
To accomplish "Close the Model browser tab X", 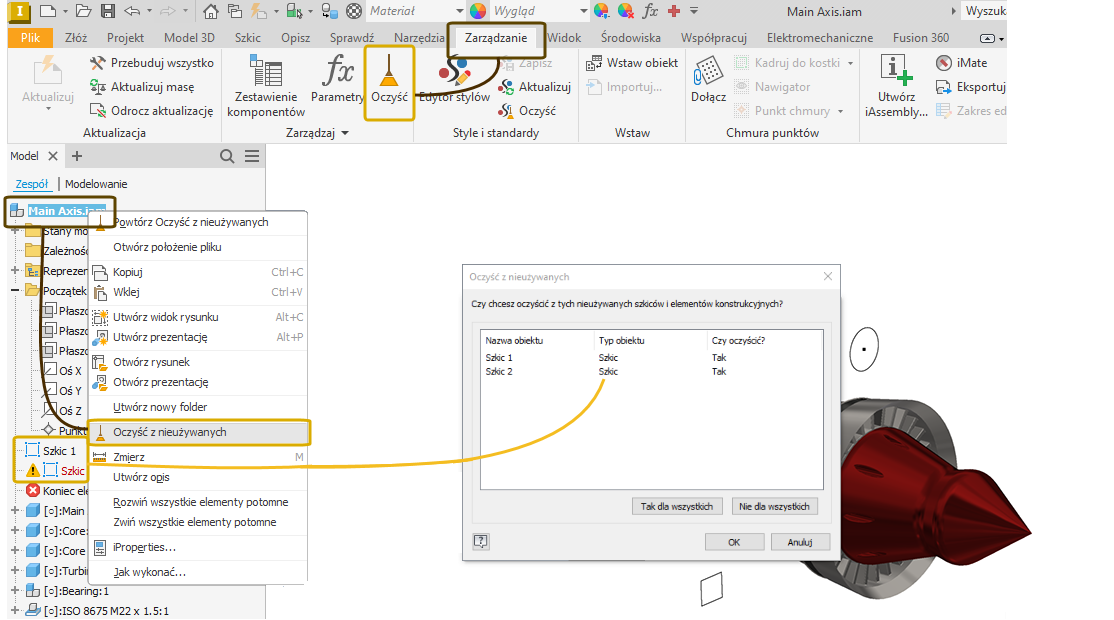I will tap(53, 156).
